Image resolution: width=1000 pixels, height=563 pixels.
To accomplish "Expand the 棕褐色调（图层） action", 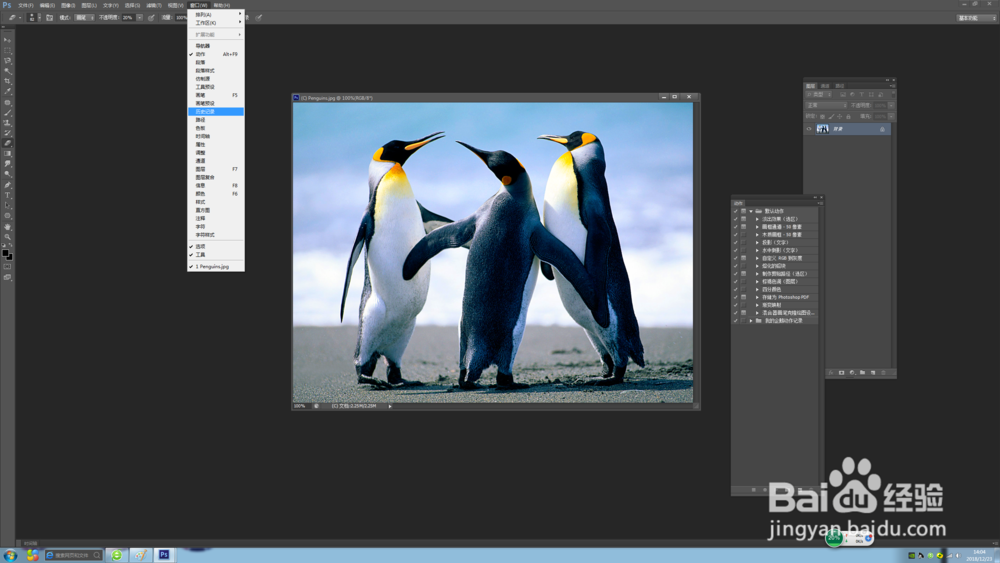I will pyautogui.click(x=758, y=281).
